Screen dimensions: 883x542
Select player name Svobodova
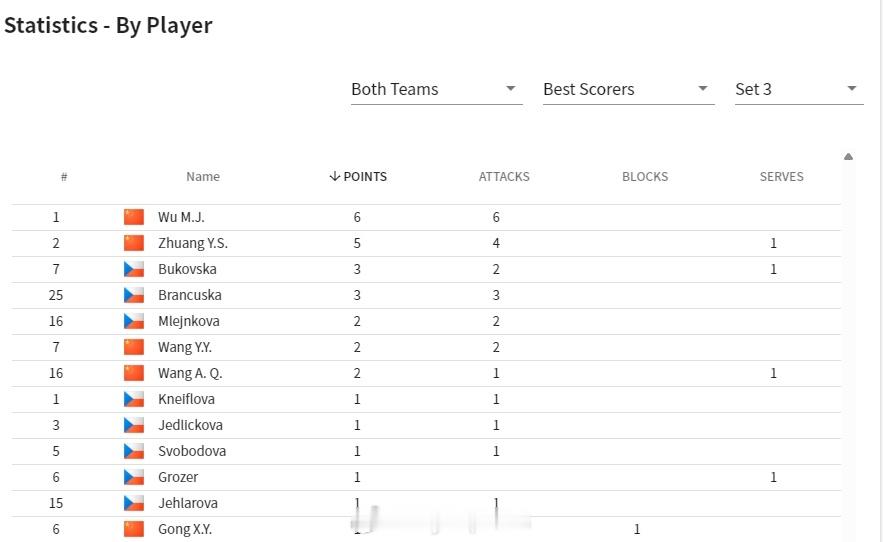click(192, 451)
